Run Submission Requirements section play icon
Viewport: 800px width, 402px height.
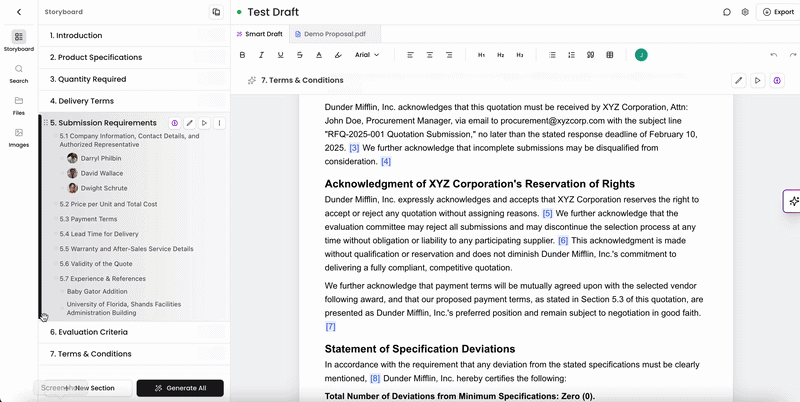pyautogui.click(x=204, y=123)
